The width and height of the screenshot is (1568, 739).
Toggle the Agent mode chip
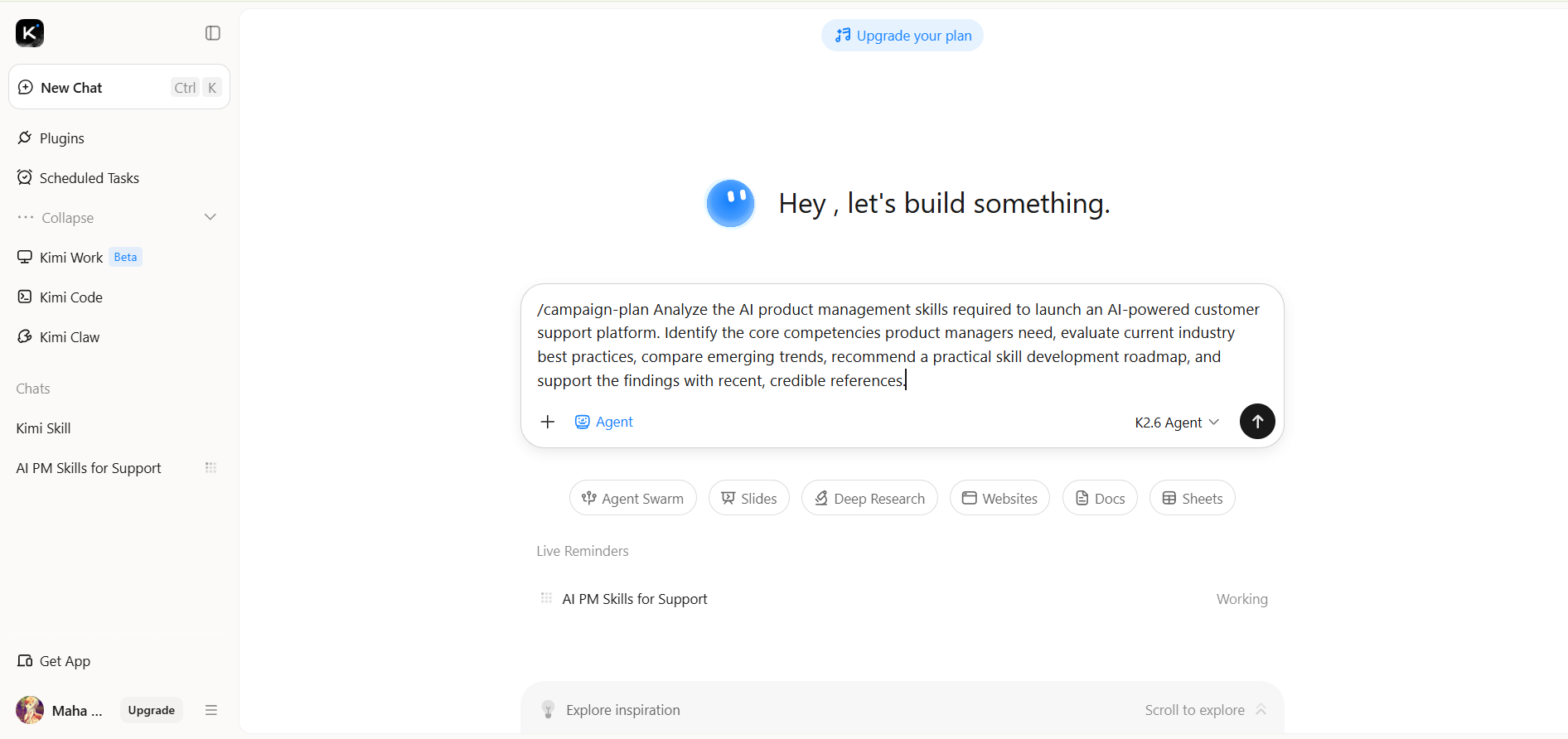604,422
